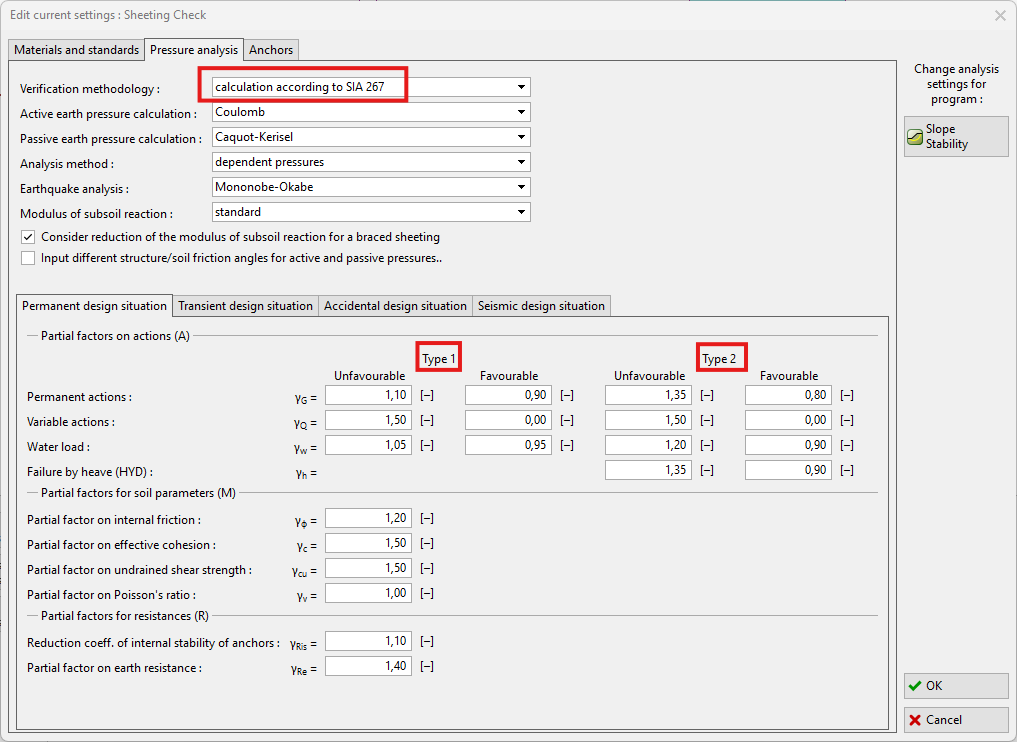Open the Passive earth pressure calculation dropdown
This screenshot has width=1017, height=742.
(x=521, y=137)
